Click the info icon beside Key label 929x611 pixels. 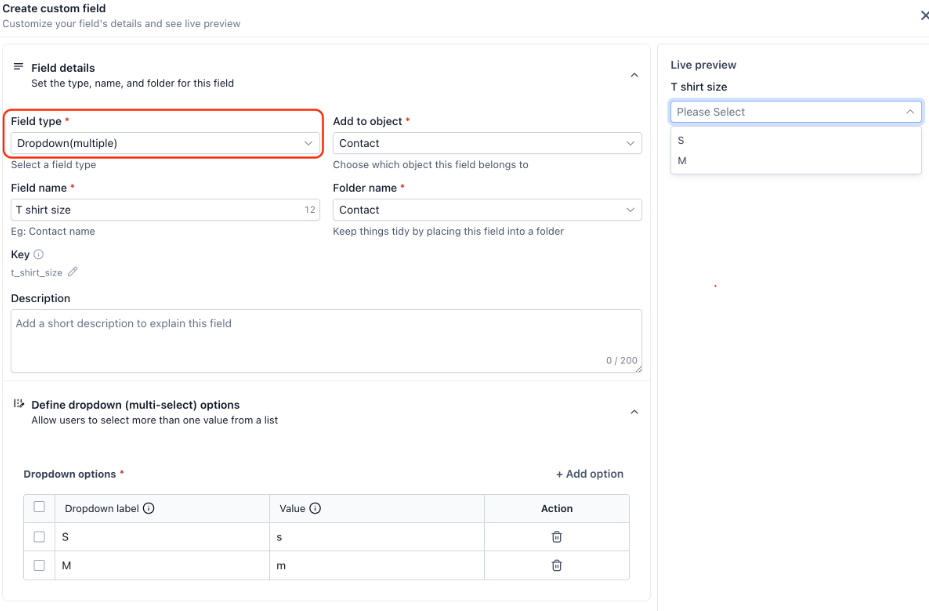click(x=39, y=255)
